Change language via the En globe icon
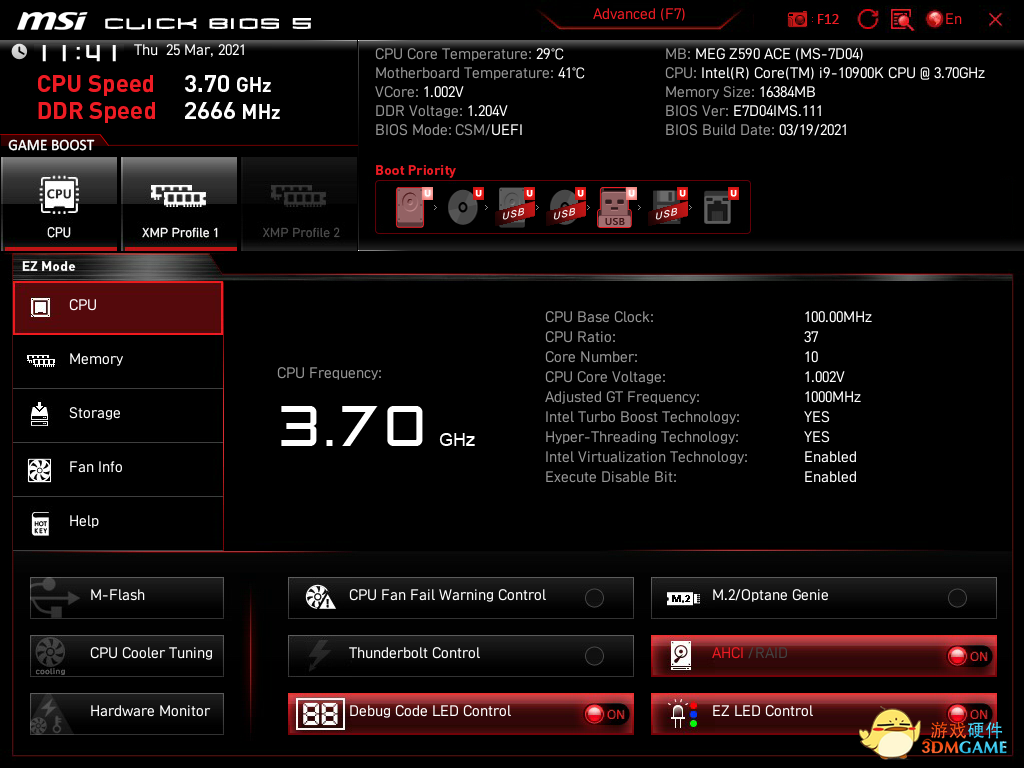This screenshot has width=1024, height=768. coord(944,20)
